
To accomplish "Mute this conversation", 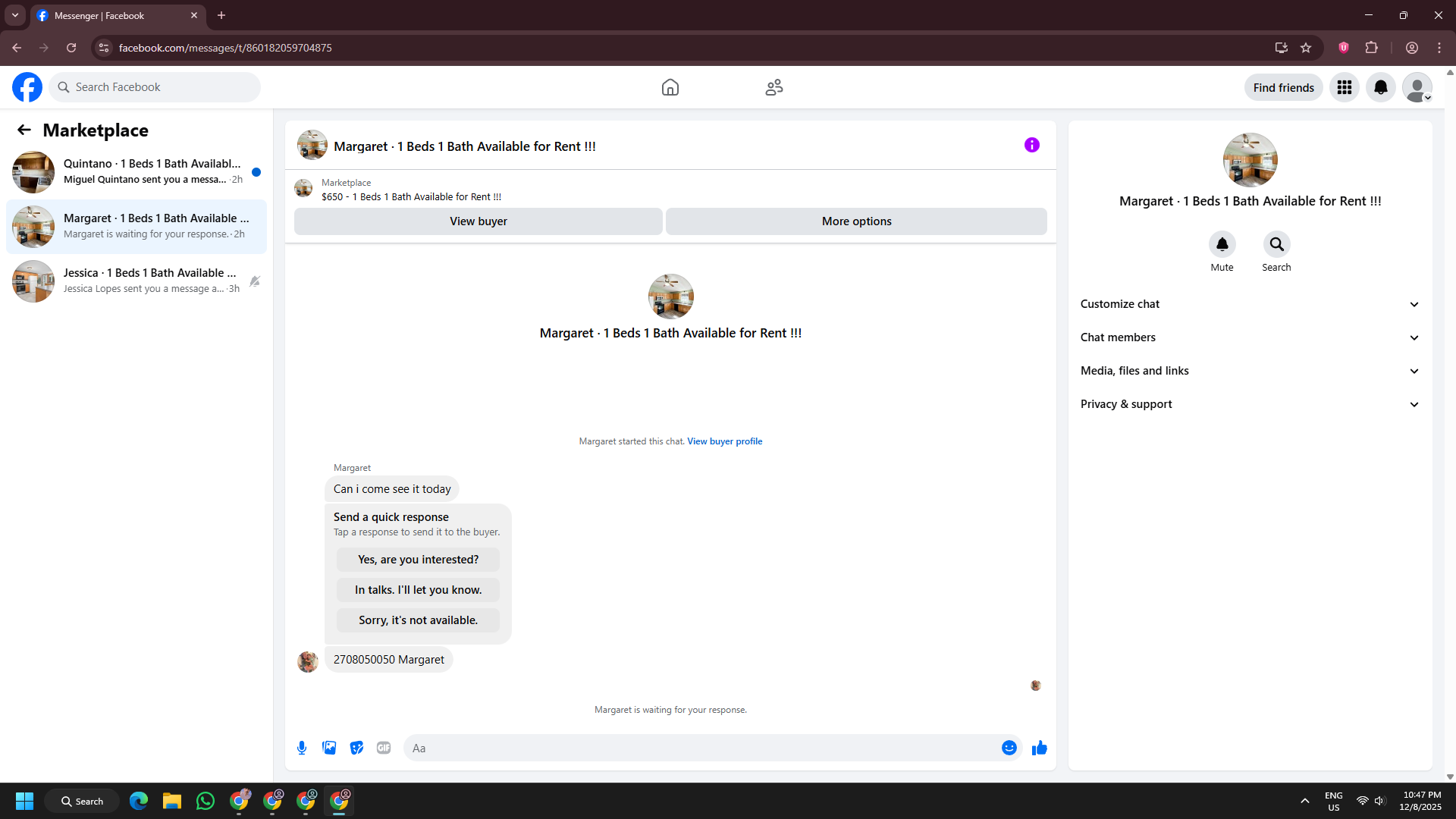I will click(1222, 244).
